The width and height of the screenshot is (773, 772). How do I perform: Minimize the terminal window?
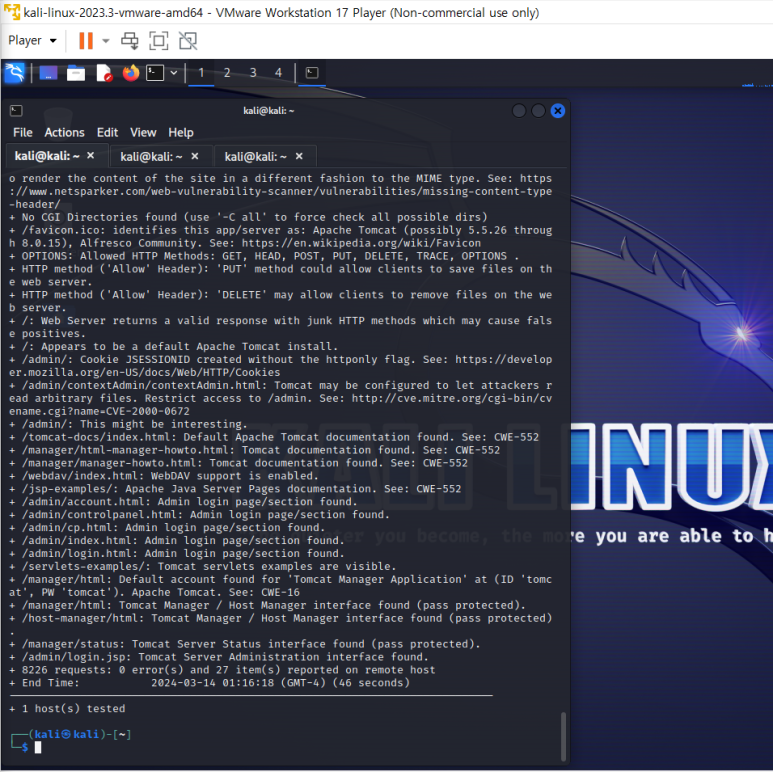519,111
